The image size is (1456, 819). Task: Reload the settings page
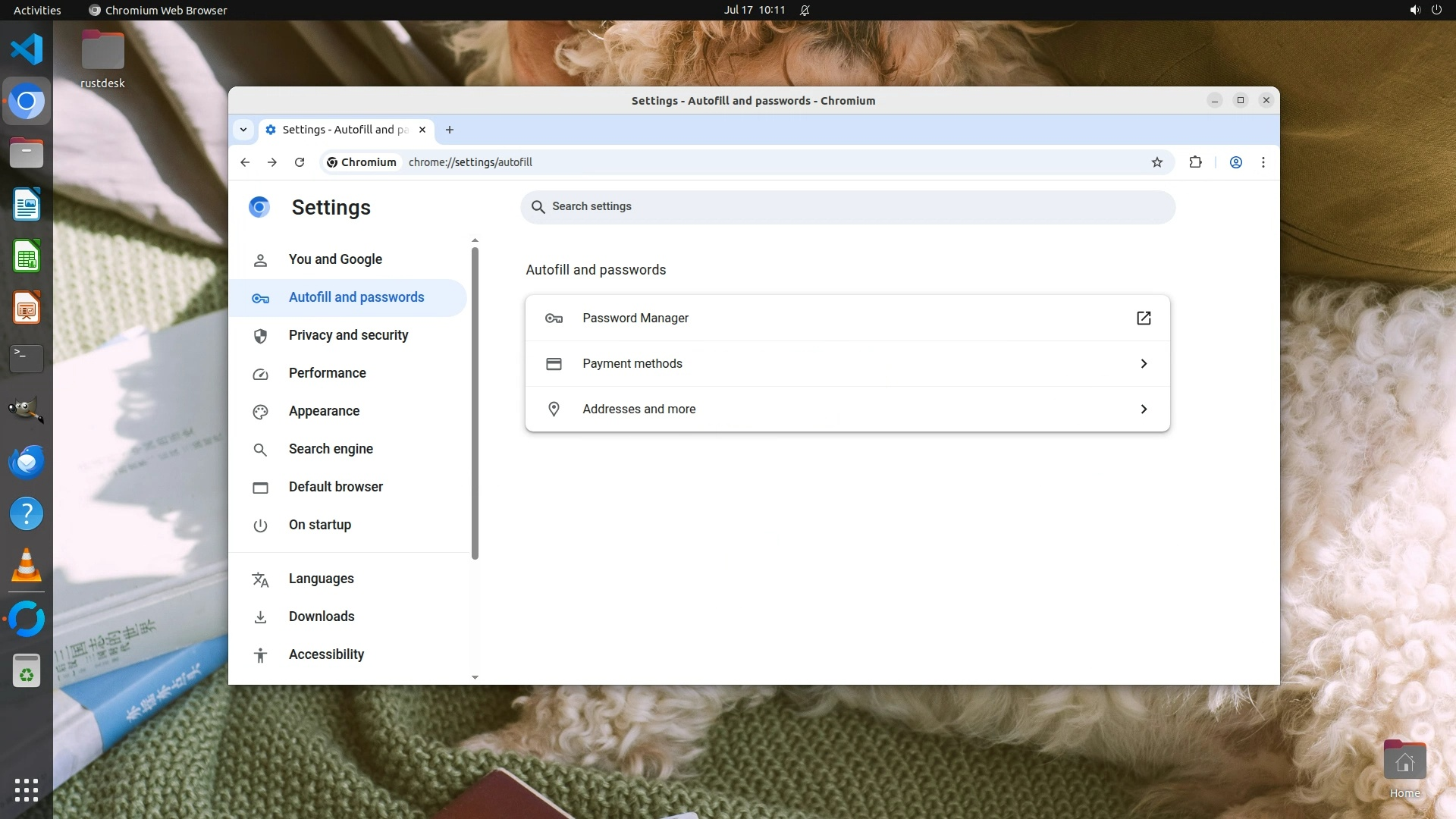coord(300,162)
